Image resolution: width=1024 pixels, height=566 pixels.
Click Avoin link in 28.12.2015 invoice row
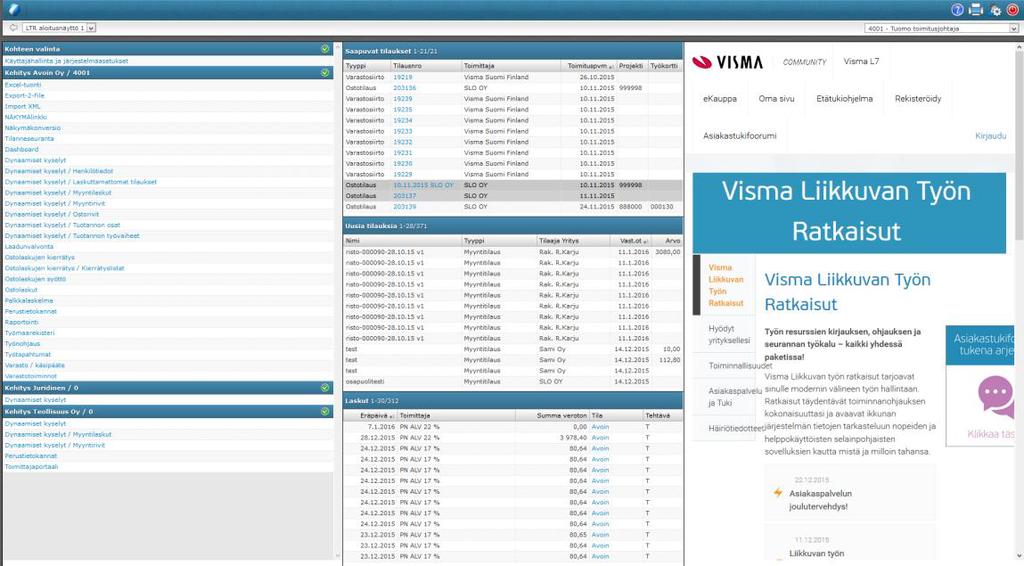click(x=600, y=437)
